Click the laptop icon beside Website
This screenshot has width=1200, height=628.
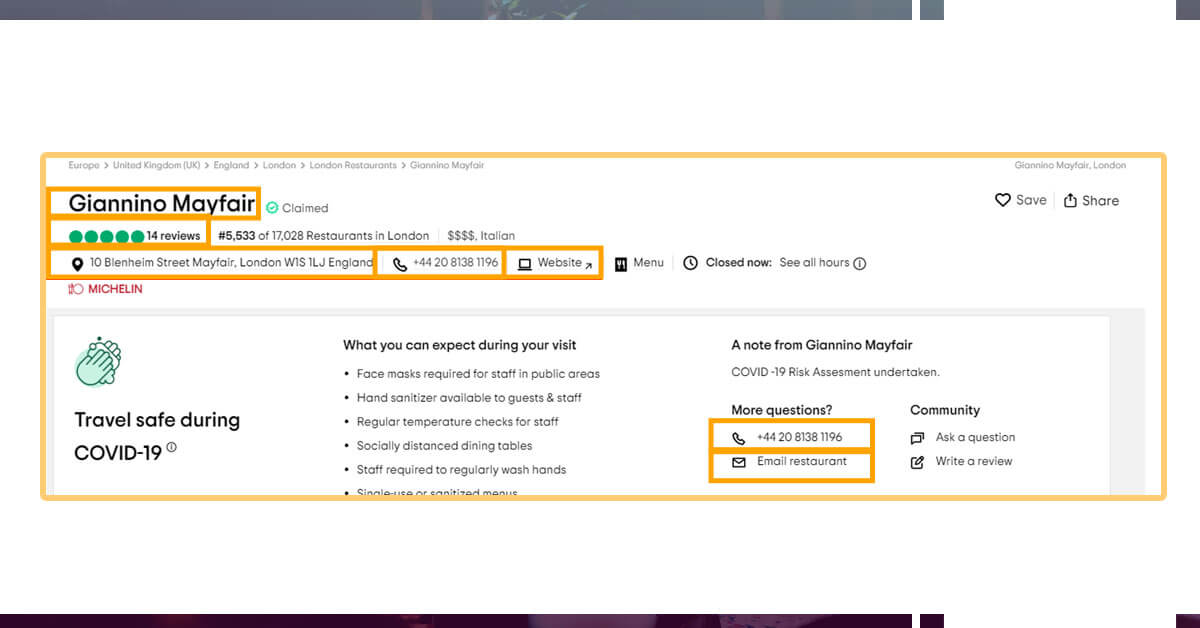(x=524, y=264)
